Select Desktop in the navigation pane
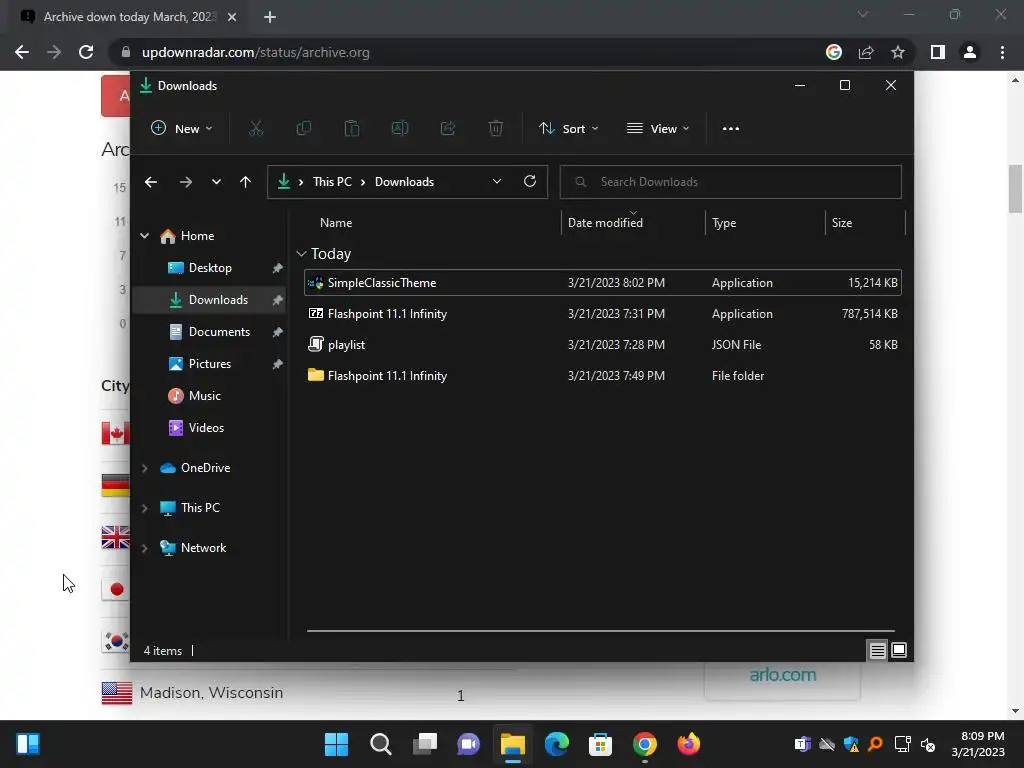1024x768 pixels. tap(210, 268)
